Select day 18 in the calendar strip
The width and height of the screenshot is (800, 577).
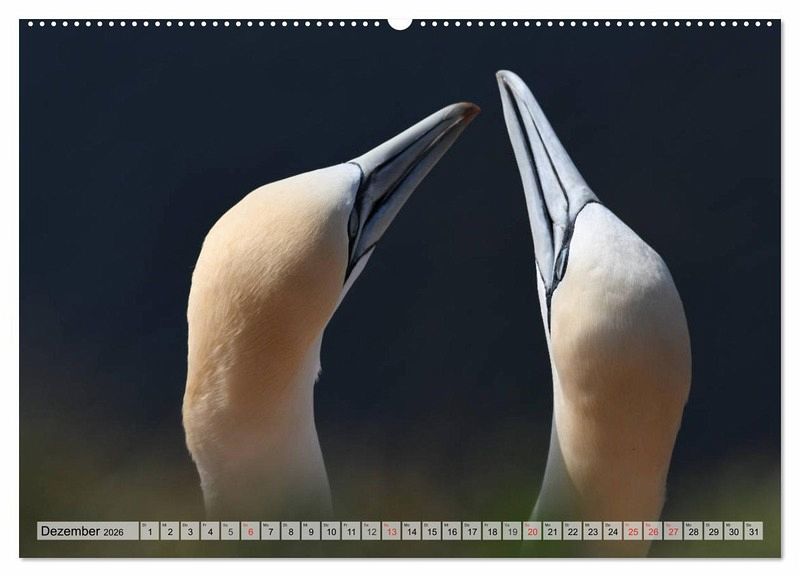coord(492,531)
